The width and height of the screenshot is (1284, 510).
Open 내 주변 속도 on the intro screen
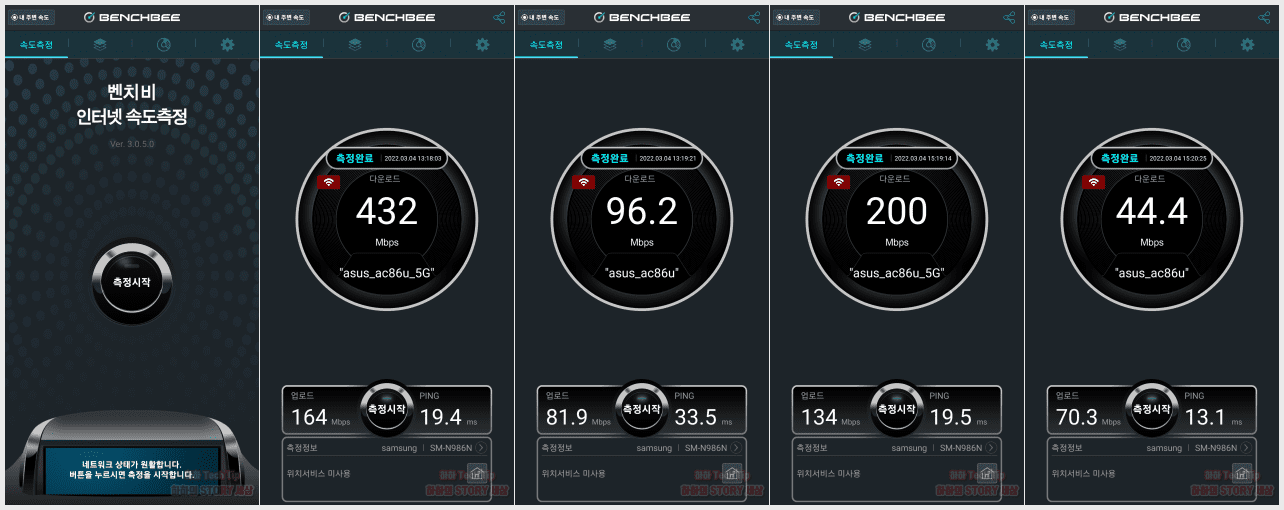(x=31, y=17)
